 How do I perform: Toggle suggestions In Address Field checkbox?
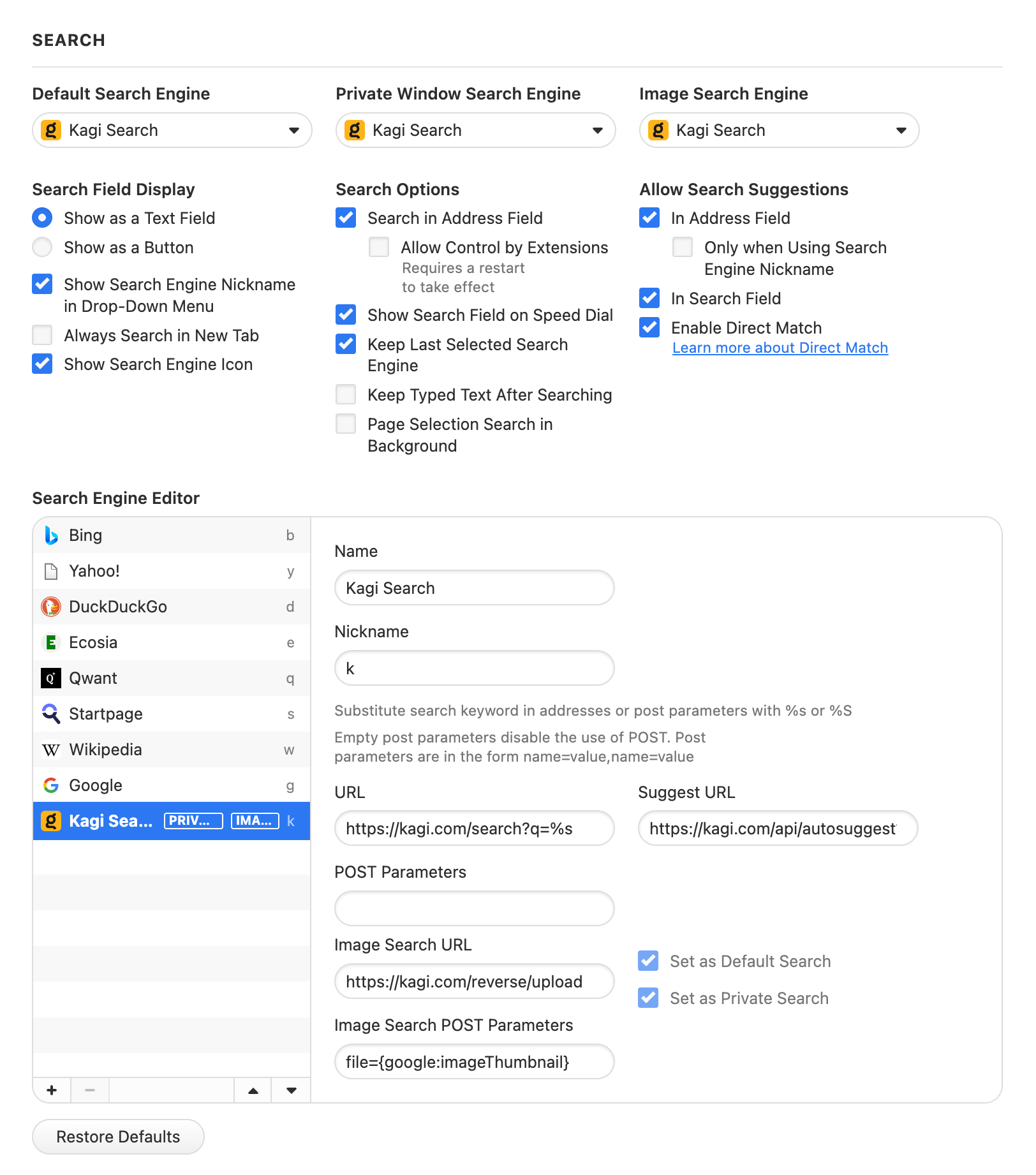(649, 218)
